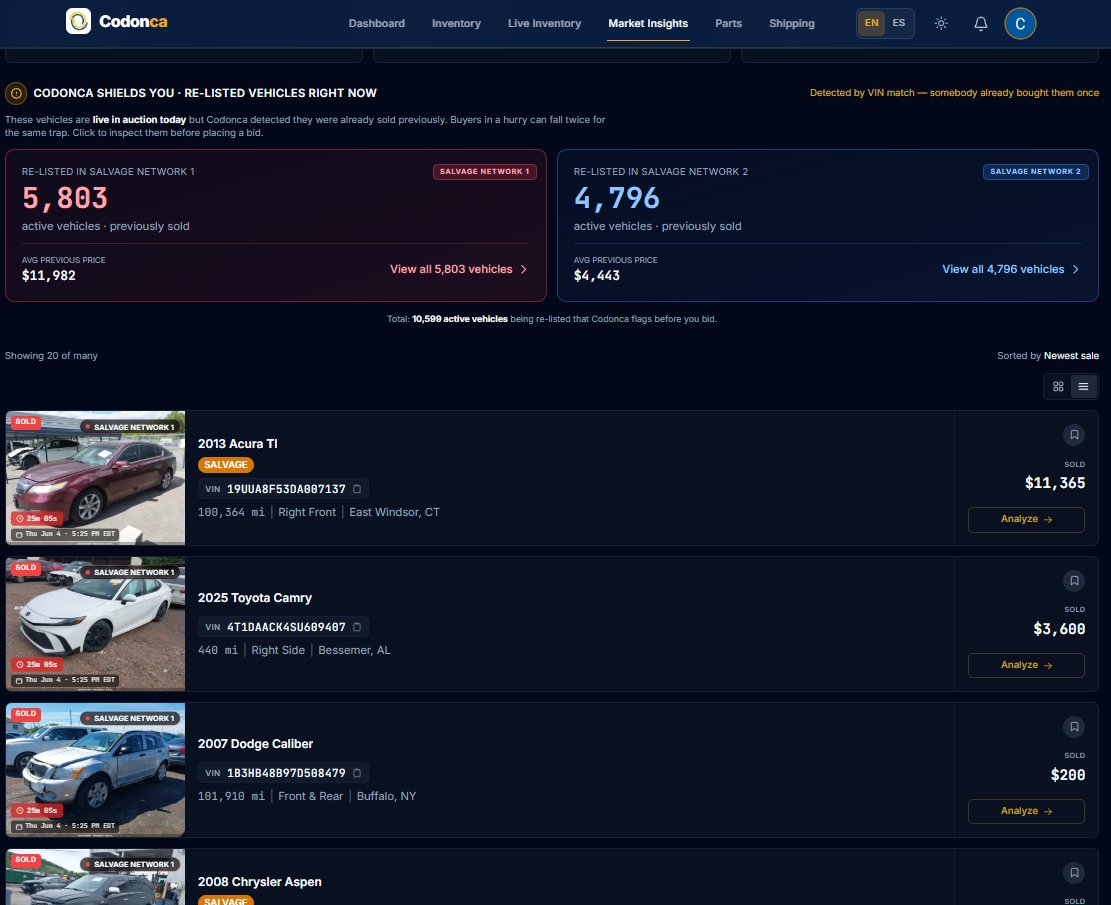Bookmark the 2013 Acura Tl listing
The image size is (1111, 905).
(x=1074, y=435)
